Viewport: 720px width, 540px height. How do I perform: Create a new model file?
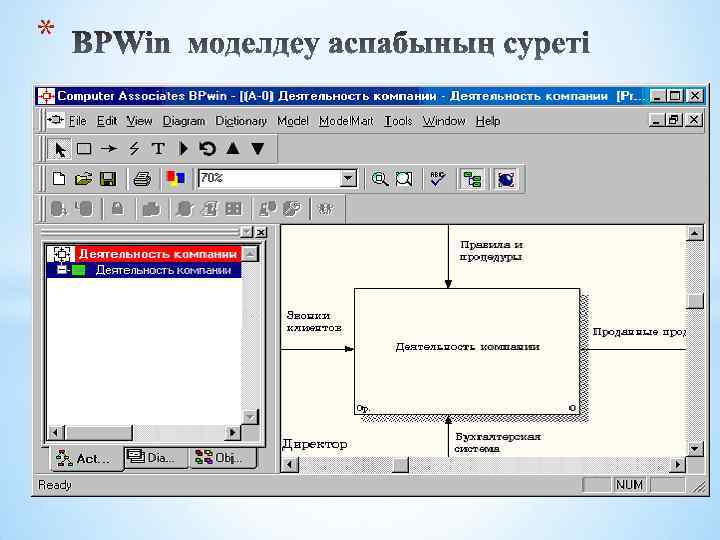[x=59, y=179]
